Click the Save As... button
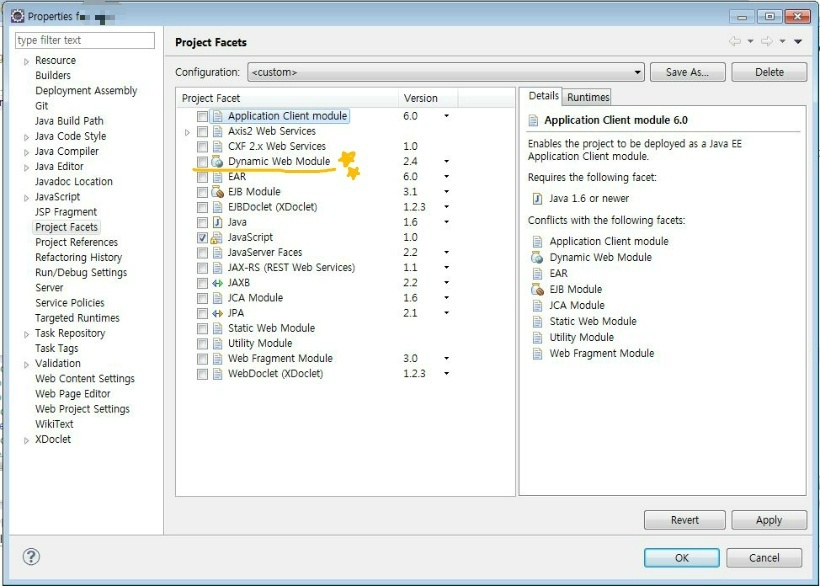The image size is (820, 586). tap(687, 72)
